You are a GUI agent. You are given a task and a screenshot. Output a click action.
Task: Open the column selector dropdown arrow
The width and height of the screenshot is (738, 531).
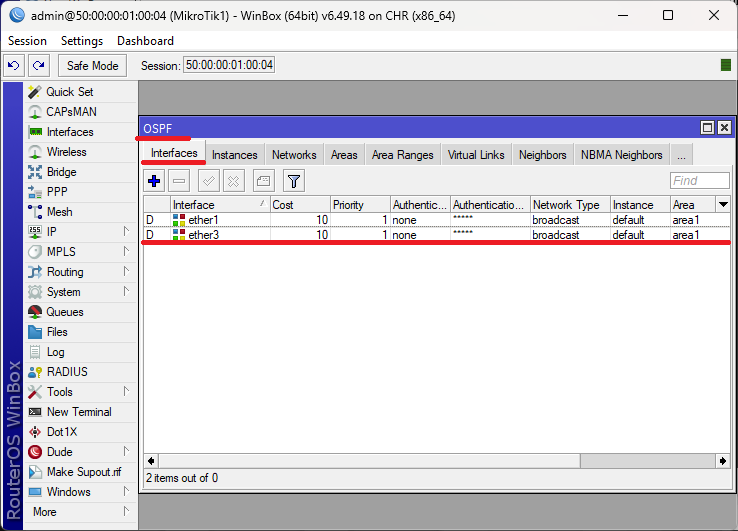pos(723,205)
